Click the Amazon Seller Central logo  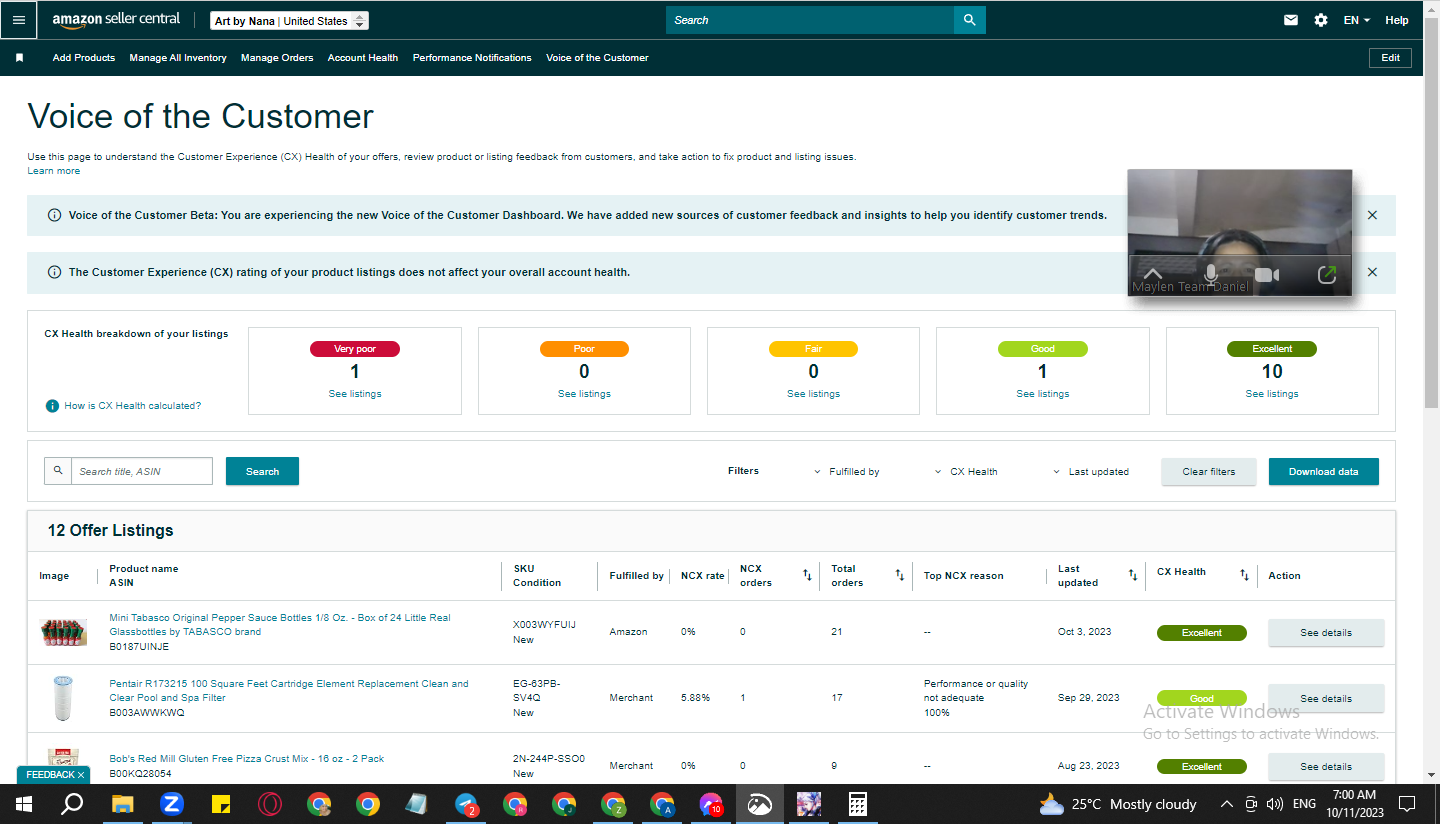pyautogui.click(x=116, y=20)
